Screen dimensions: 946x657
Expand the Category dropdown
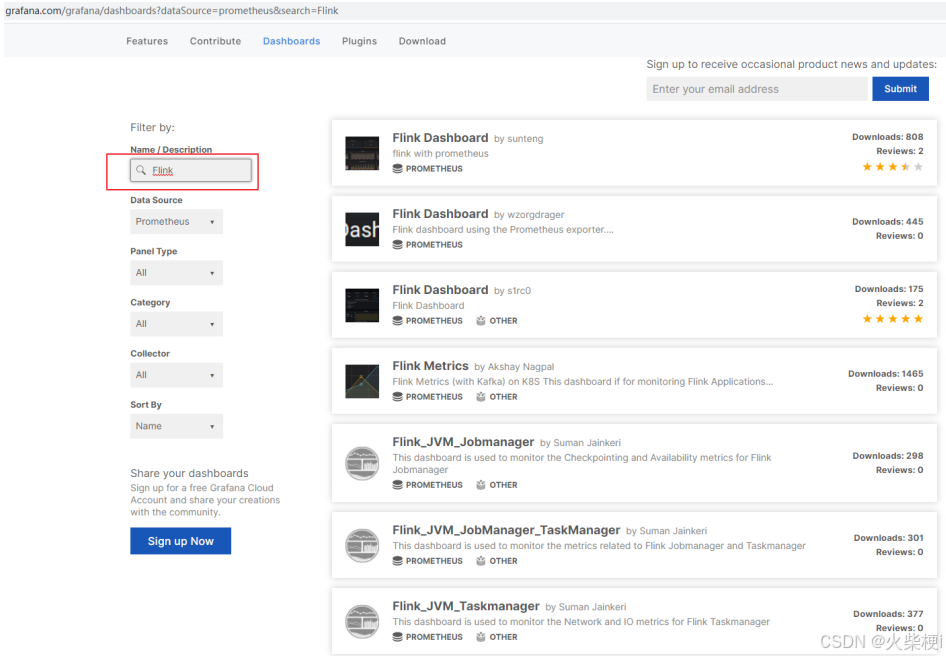[x=176, y=324]
